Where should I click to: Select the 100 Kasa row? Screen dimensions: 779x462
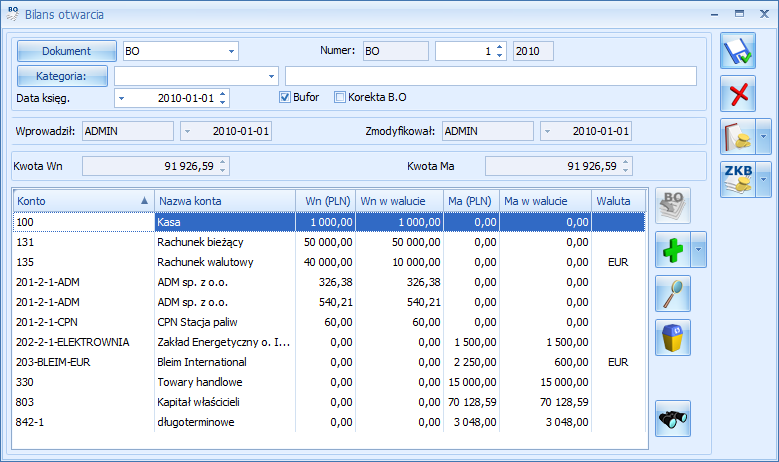(x=329, y=222)
